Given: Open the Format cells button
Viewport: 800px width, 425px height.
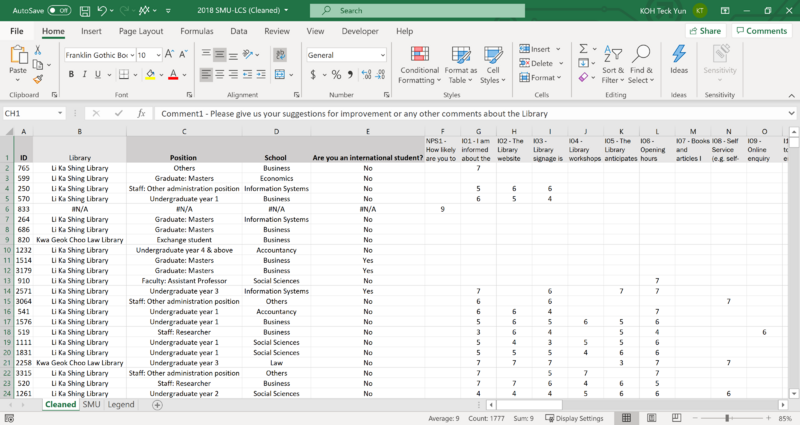Looking at the screenshot, I should [x=541, y=78].
